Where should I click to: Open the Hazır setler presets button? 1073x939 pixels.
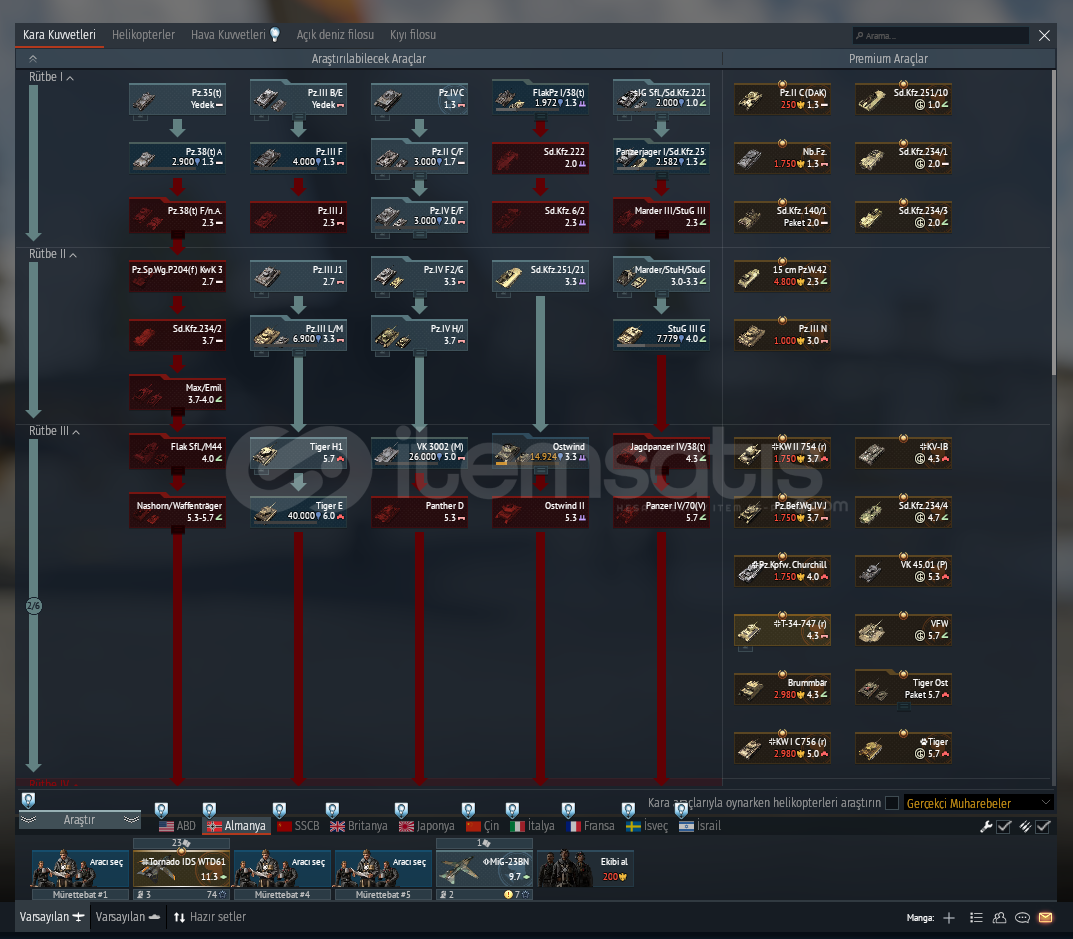[209, 917]
